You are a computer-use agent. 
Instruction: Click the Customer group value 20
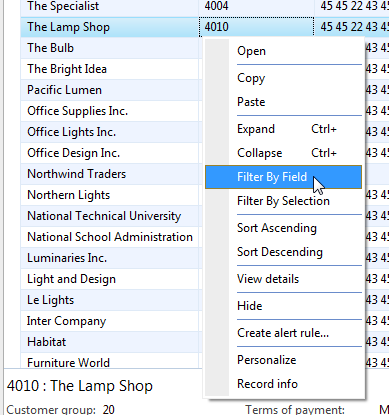pyautogui.click(x=109, y=409)
